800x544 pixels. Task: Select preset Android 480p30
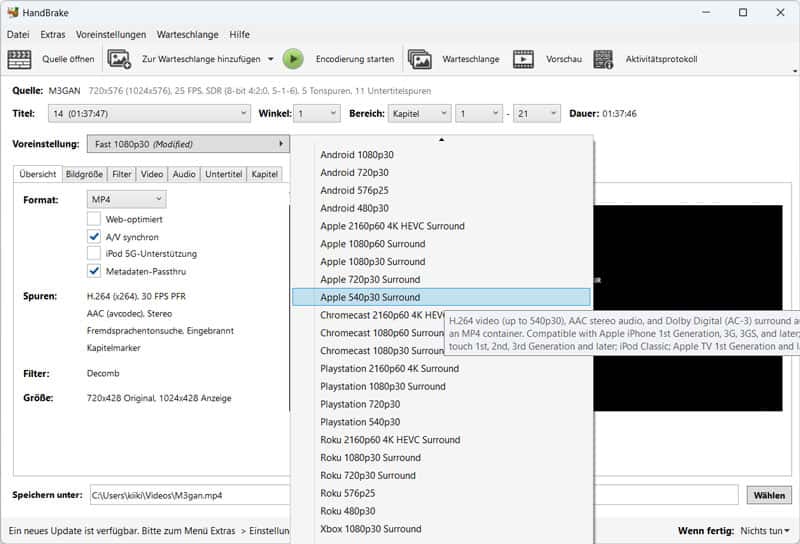[441, 208]
